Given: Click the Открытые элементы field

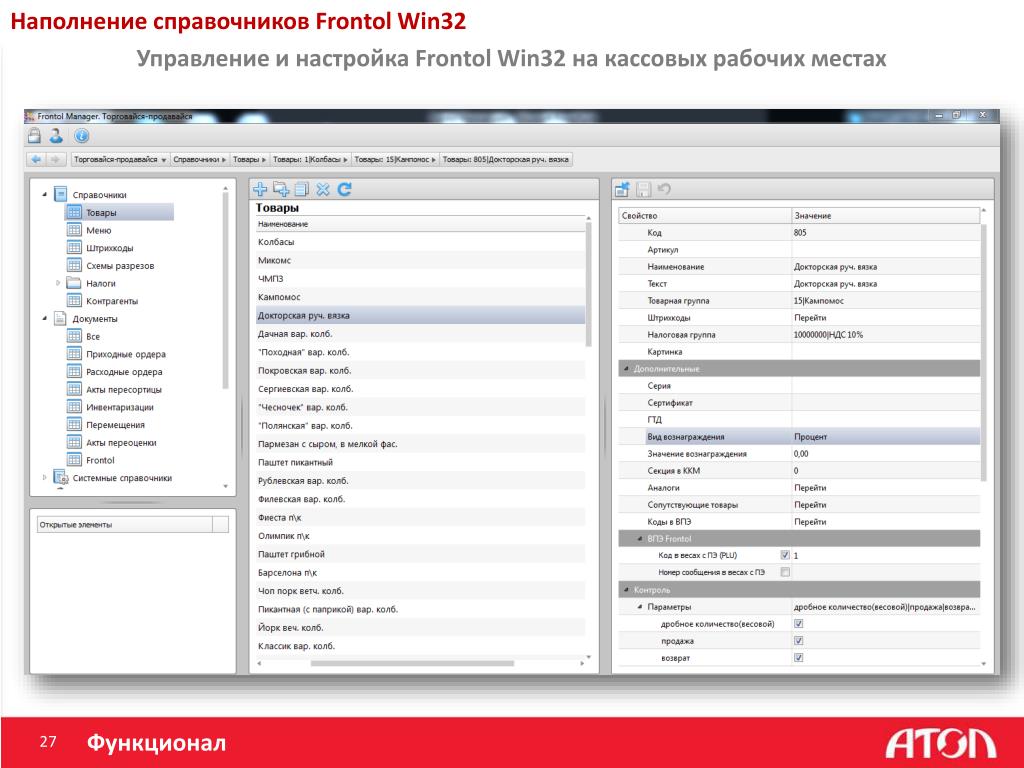Looking at the screenshot, I should (x=133, y=524).
